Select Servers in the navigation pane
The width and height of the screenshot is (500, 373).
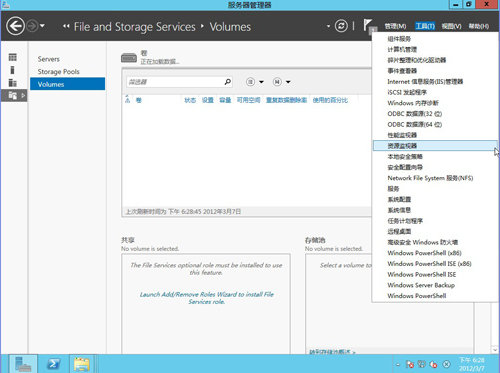click(49, 59)
